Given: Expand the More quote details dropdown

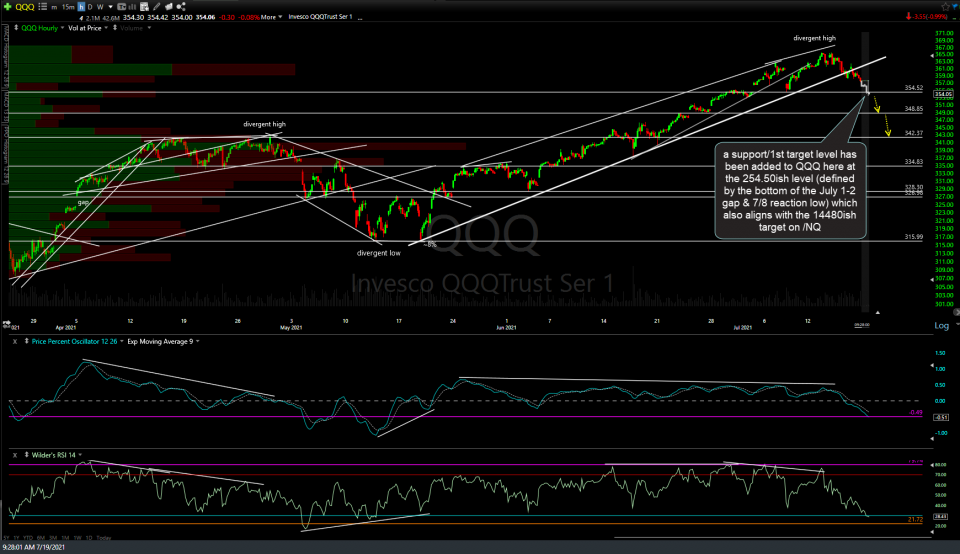Looking at the screenshot, I should coord(271,17).
